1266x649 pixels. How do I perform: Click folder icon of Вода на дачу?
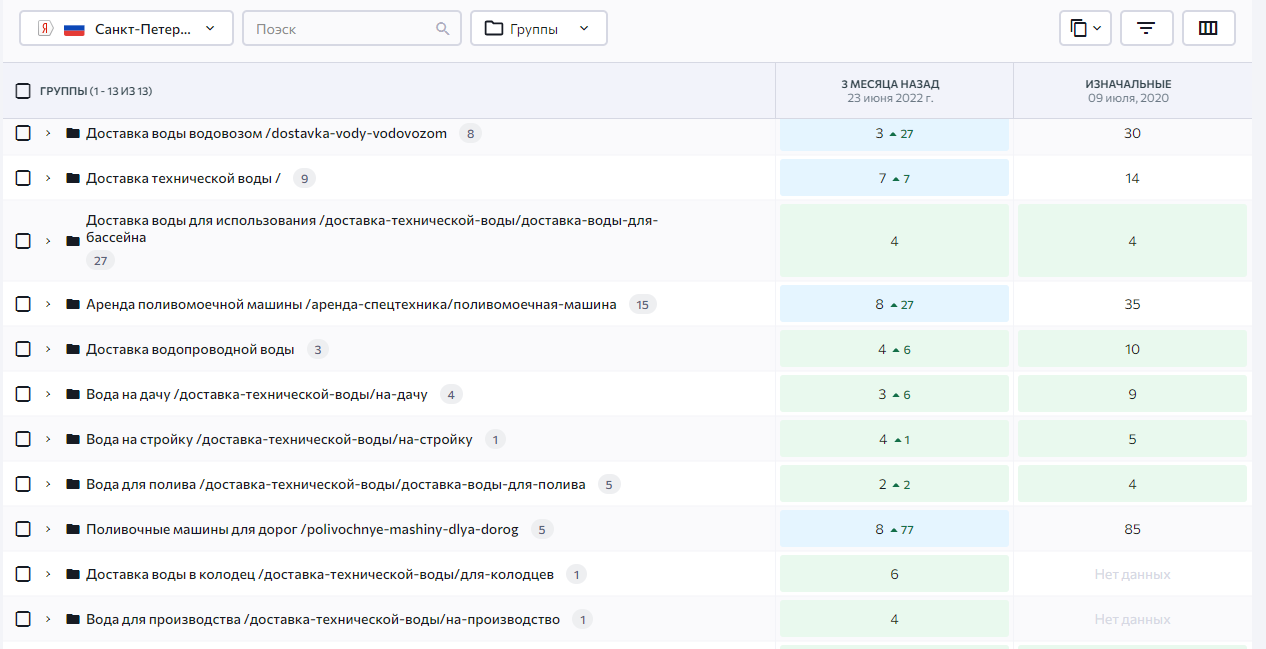pos(72,394)
